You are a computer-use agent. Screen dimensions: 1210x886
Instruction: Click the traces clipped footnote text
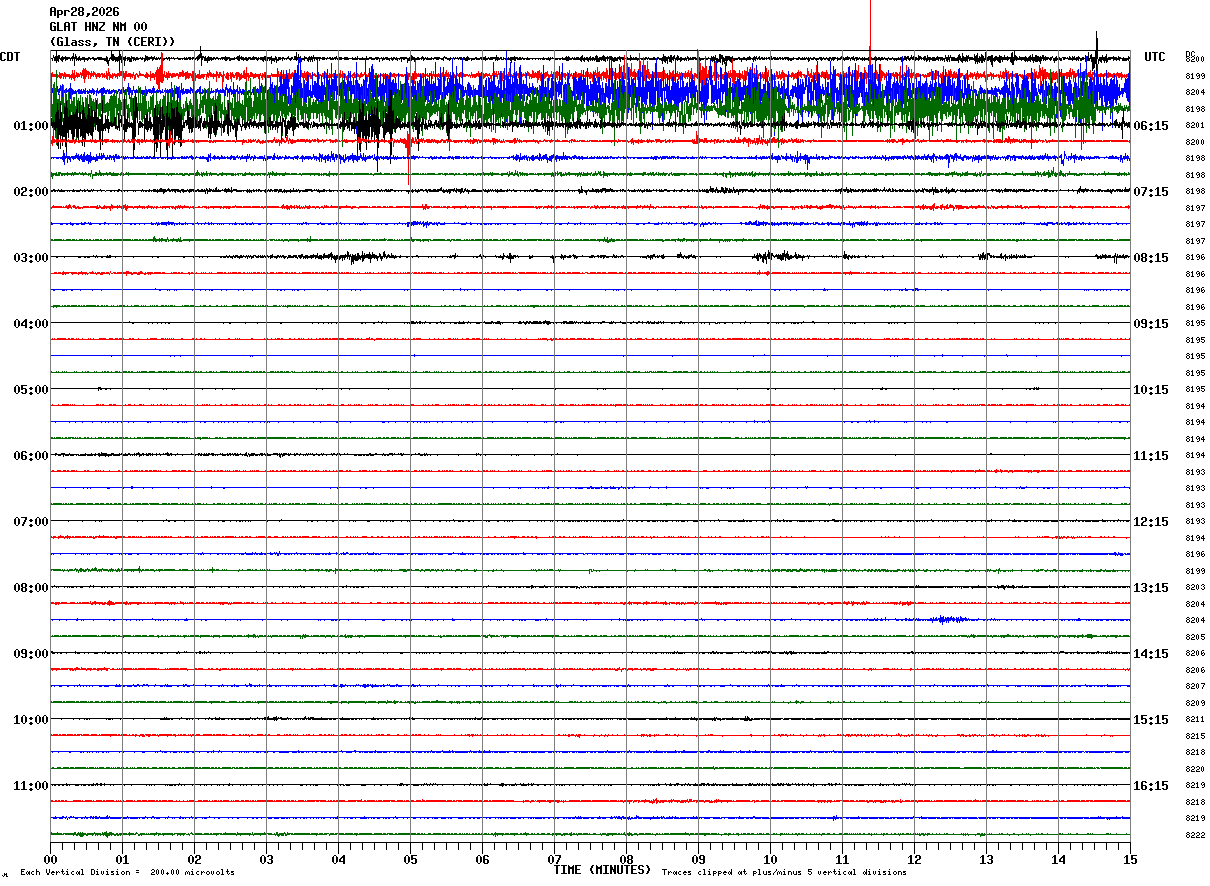pyautogui.click(x=784, y=873)
